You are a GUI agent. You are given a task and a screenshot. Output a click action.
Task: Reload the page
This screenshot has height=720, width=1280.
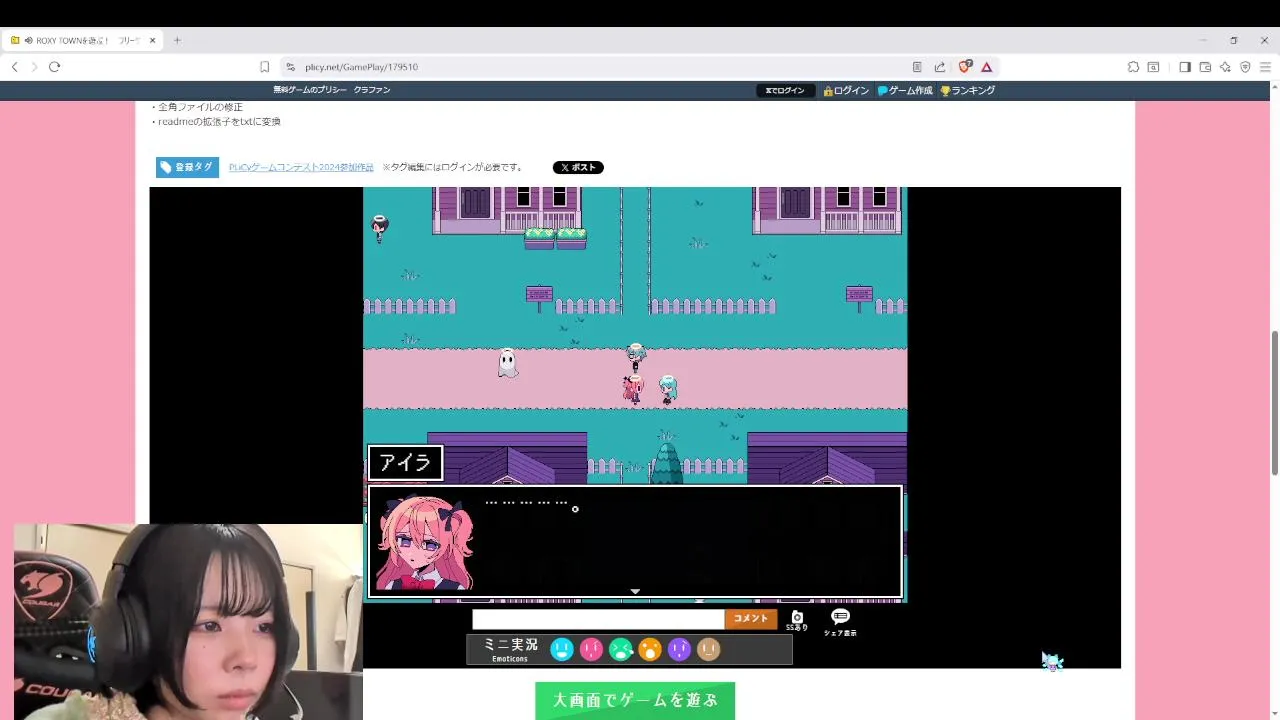click(54, 67)
